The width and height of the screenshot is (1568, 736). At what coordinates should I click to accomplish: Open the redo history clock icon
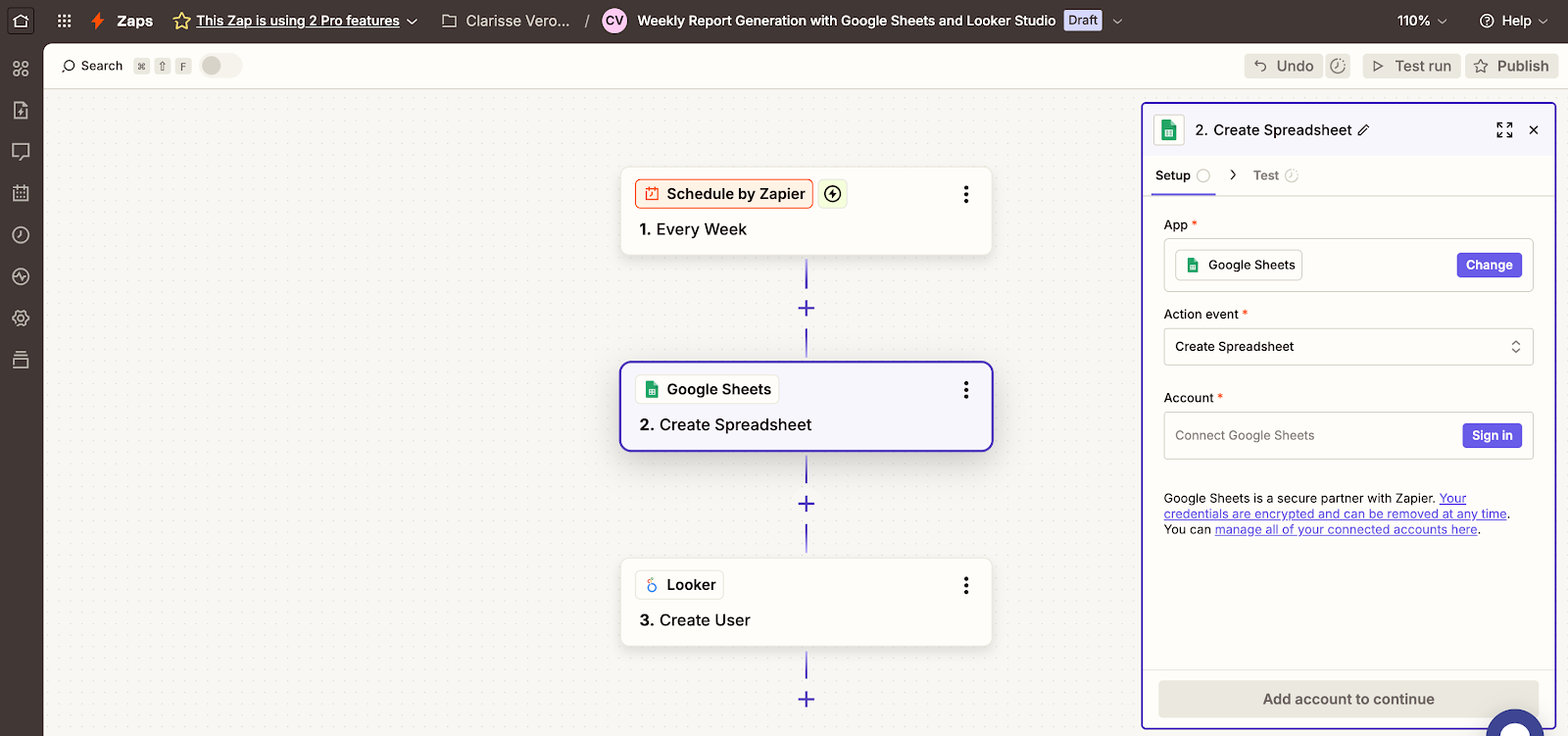pyautogui.click(x=1338, y=66)
